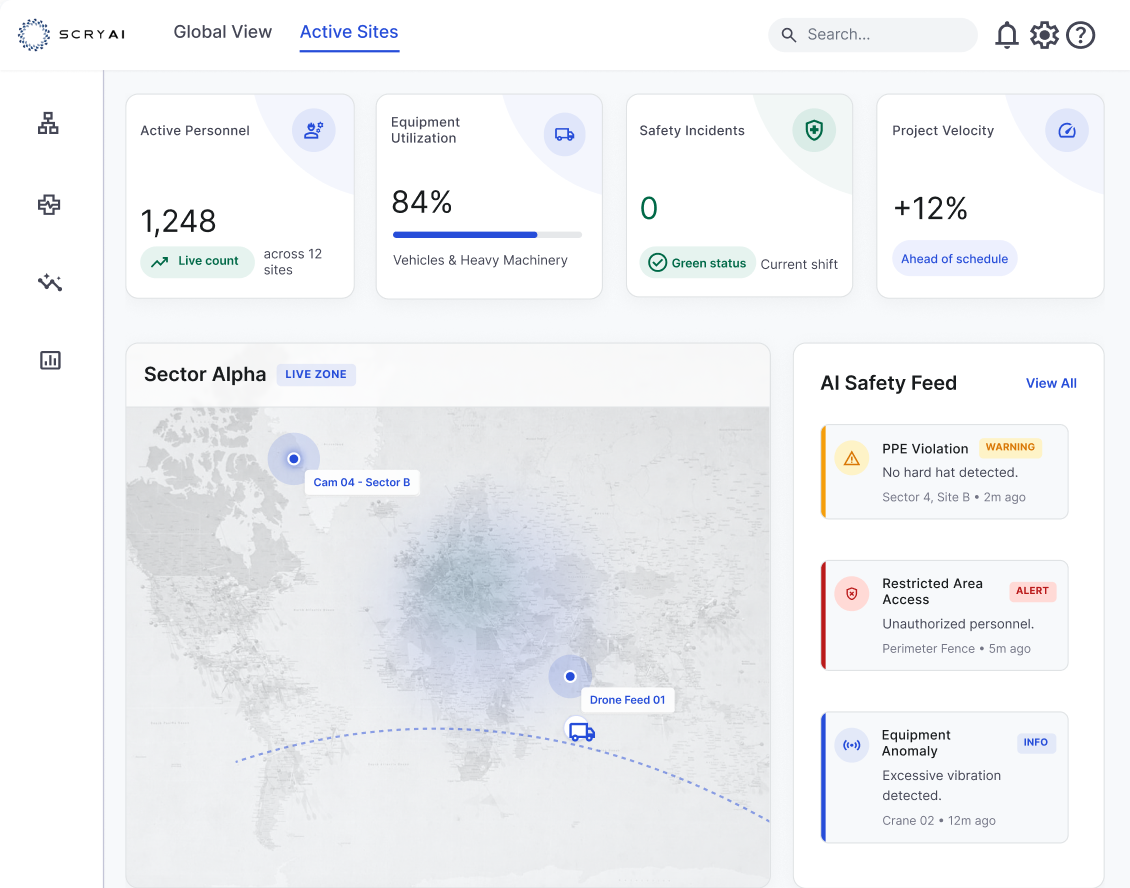This screenshot has height=888, width=1130.
Task: Click 'No hard hat detected.' text
Action: click(950, 473)
